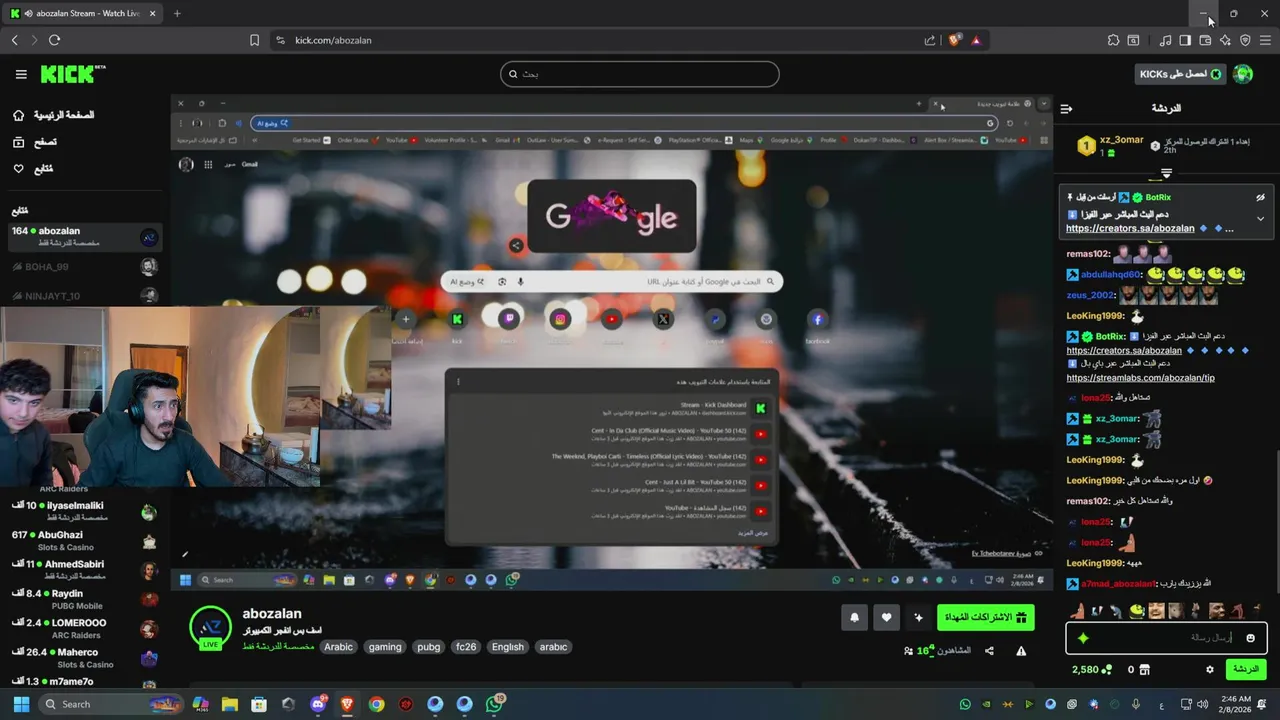Open Discord in Windows taskbar
Screen dimensions: 1280x720
point(318,704)
